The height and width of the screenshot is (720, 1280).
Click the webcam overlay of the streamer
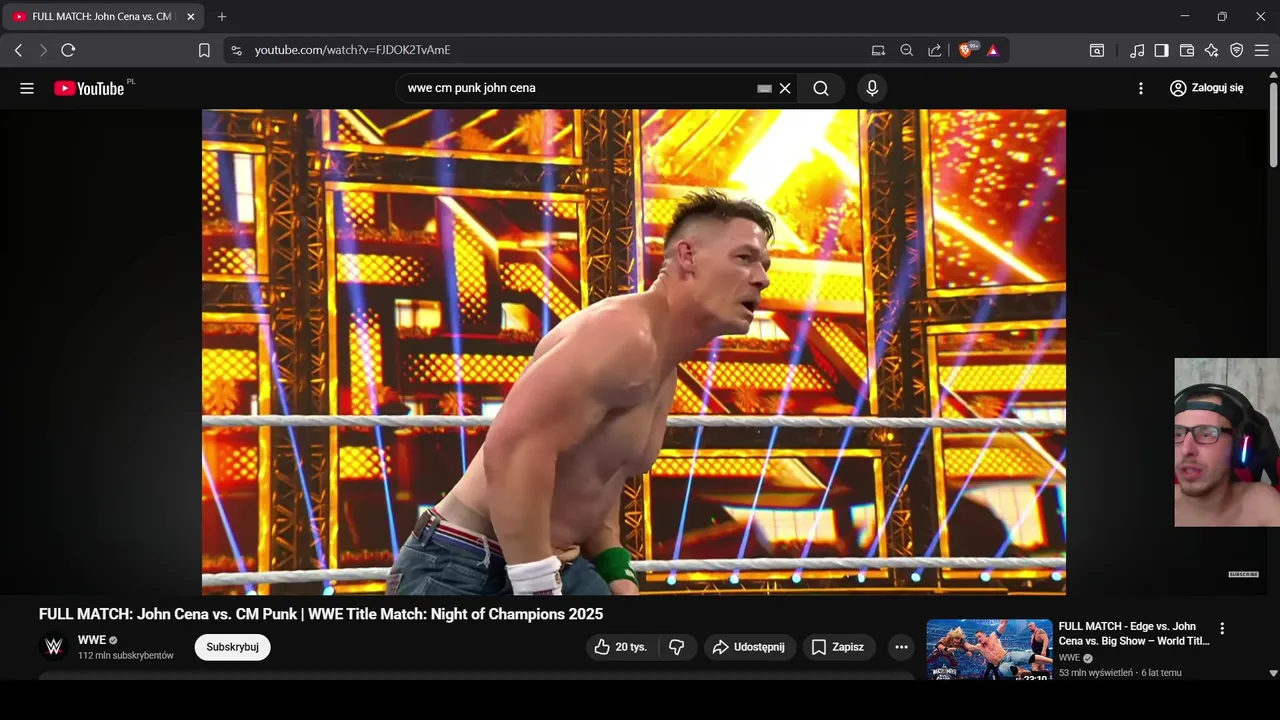[1227, 442]
